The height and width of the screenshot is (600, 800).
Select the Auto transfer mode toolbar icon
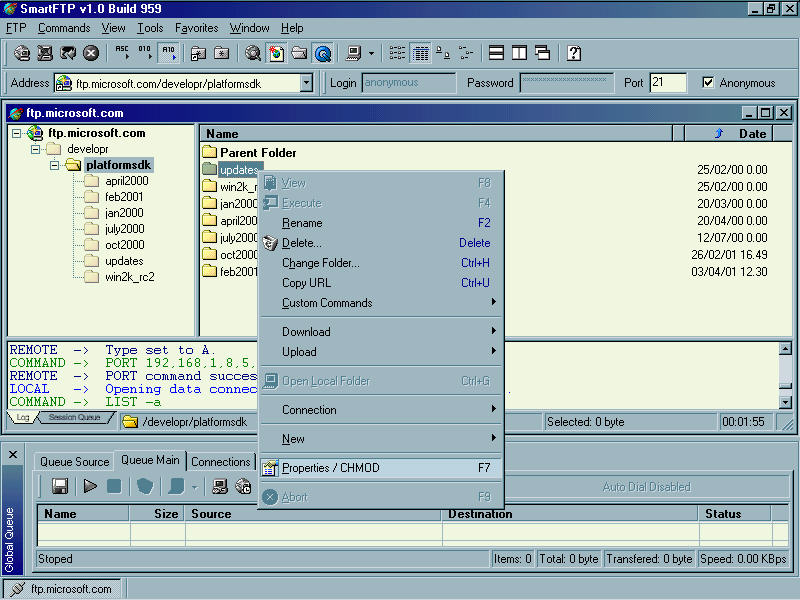[168, 53]
